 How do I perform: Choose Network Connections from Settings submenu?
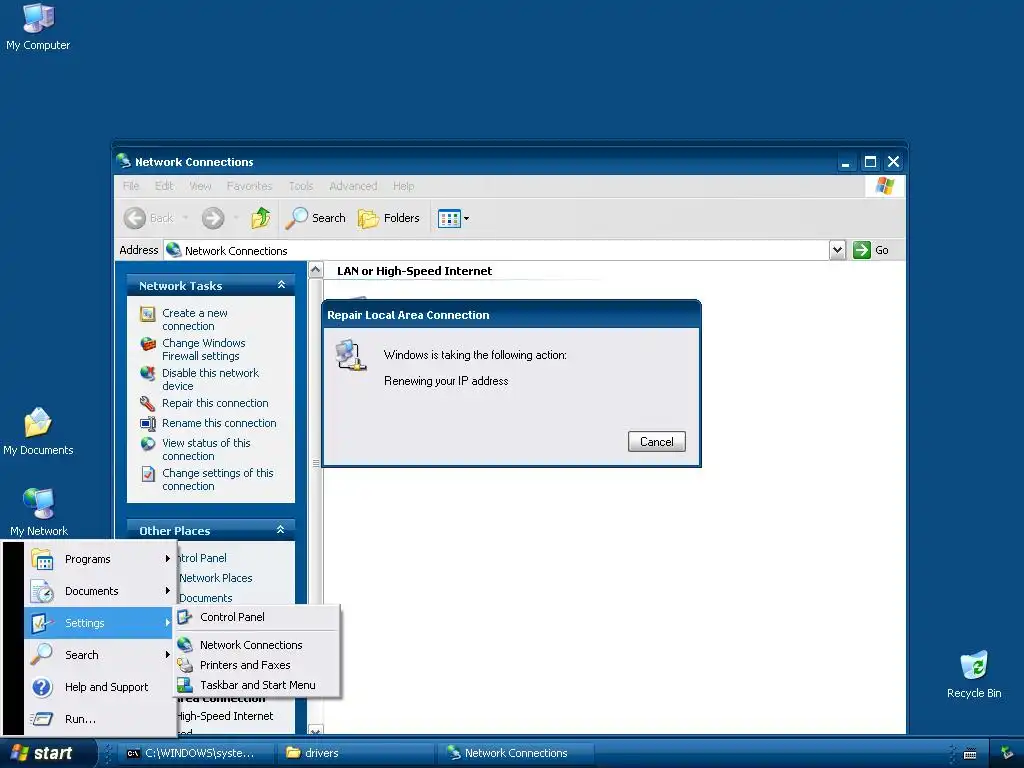(x=257, y=645)
